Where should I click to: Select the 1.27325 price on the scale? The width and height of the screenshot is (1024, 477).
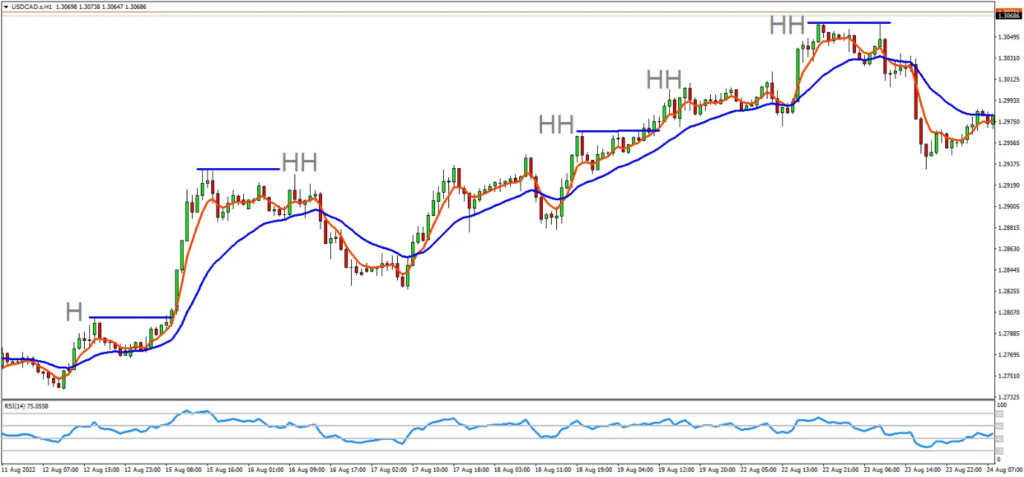1008,397
